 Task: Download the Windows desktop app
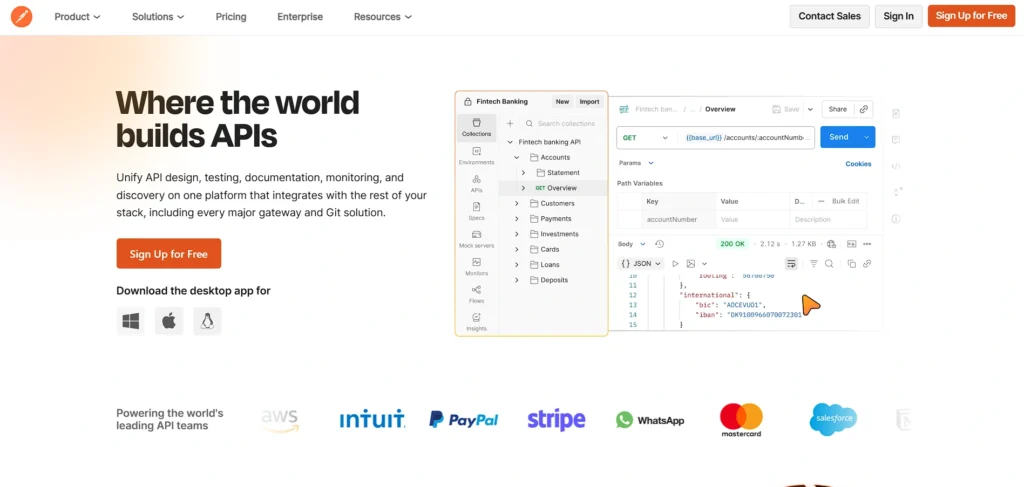coord(131,321)
